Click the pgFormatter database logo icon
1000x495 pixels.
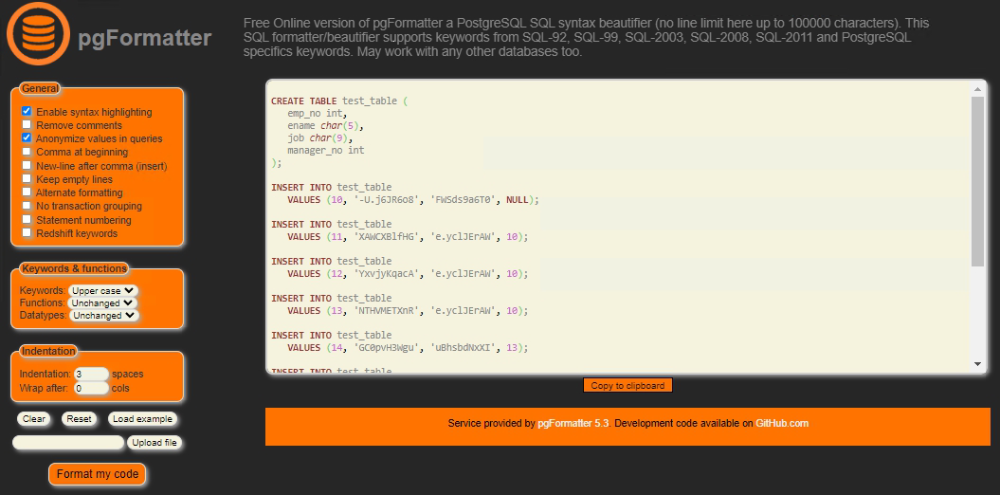(x=38, y=33)
